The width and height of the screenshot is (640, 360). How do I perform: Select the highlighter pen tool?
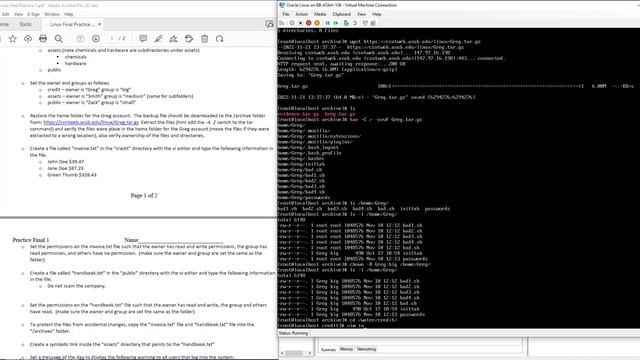pos(158,39)
